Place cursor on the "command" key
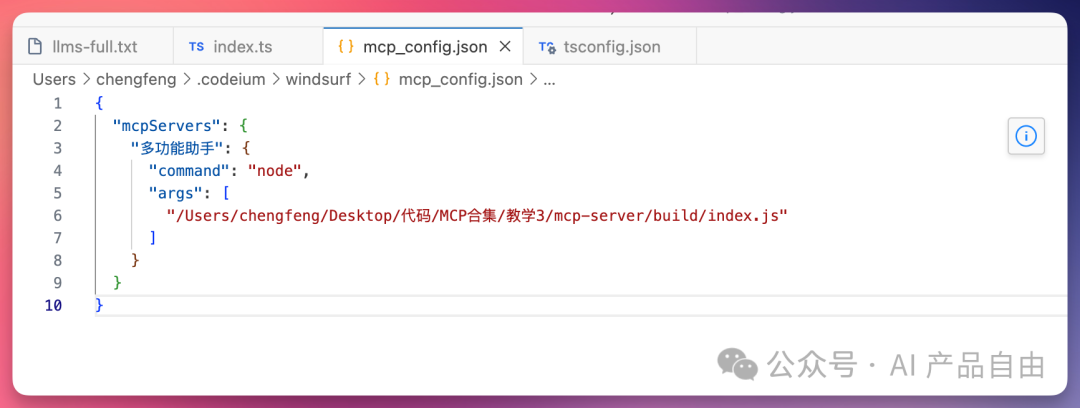 pos(192,170)
